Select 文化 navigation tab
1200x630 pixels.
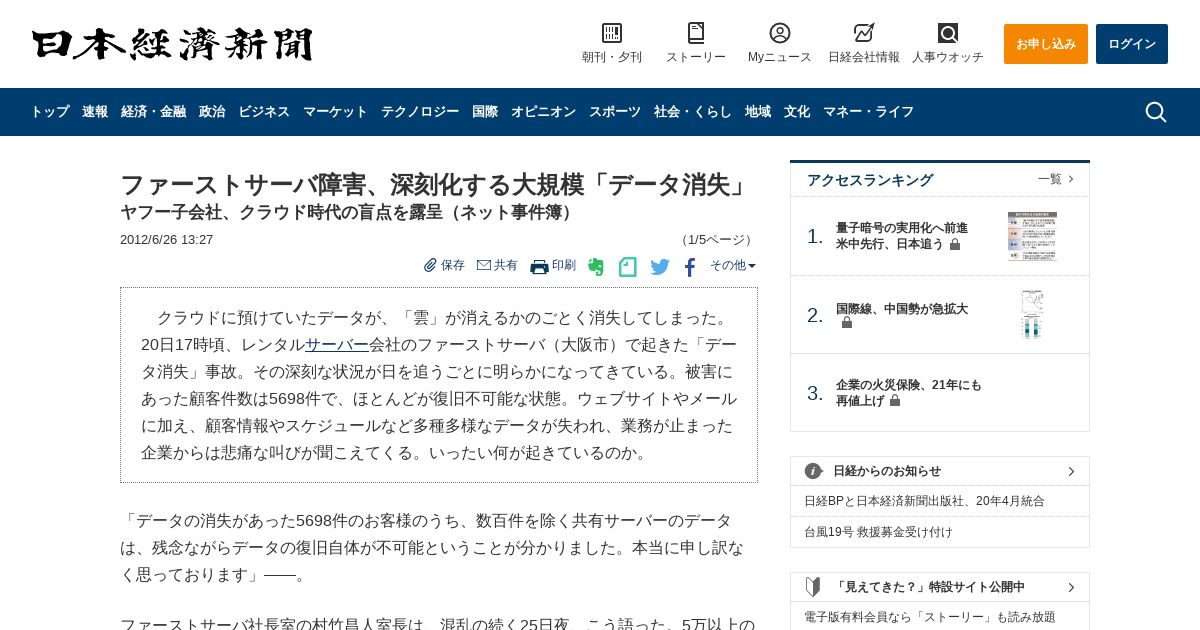coord(797,112)
